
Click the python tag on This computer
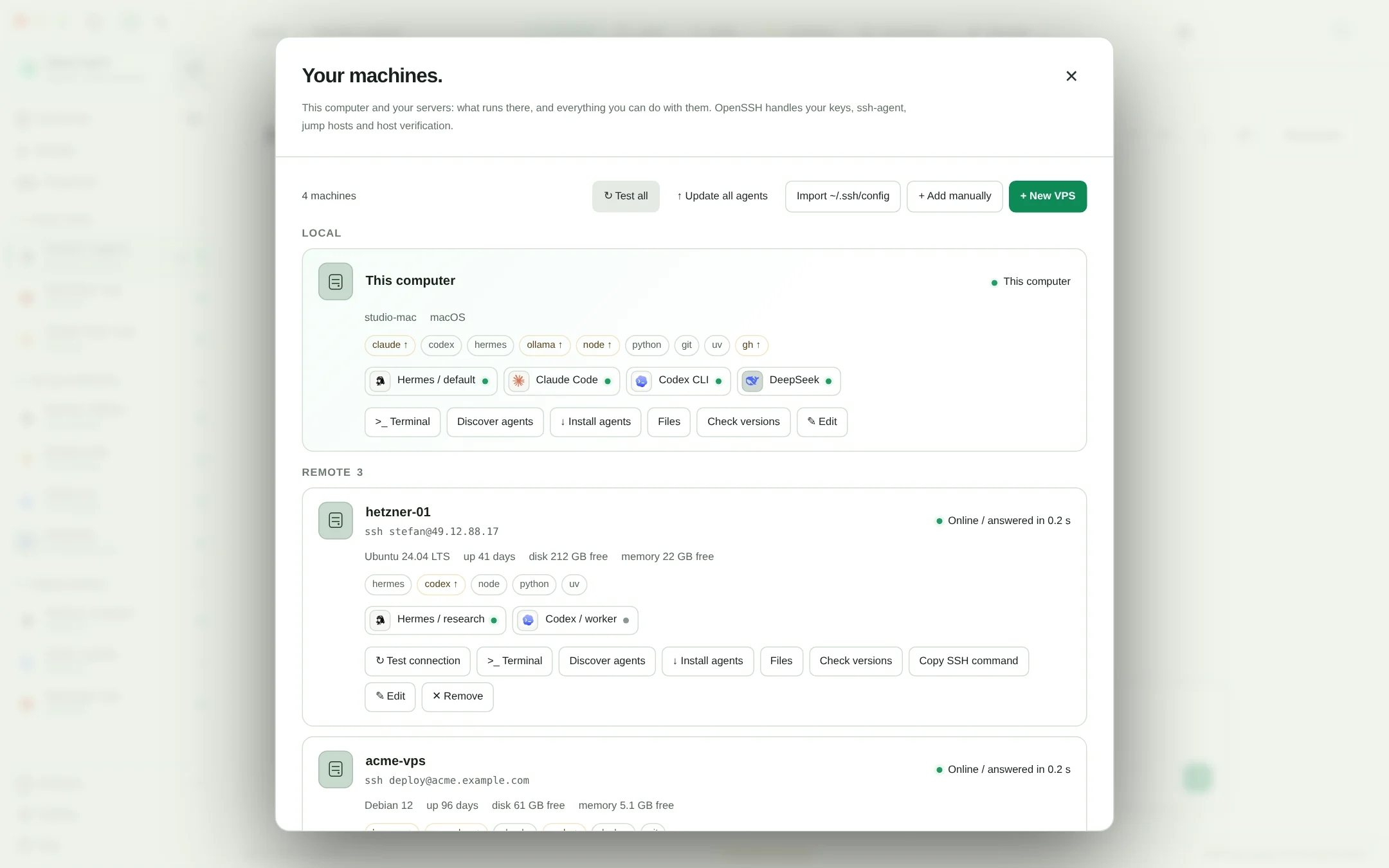pos(646,345)
